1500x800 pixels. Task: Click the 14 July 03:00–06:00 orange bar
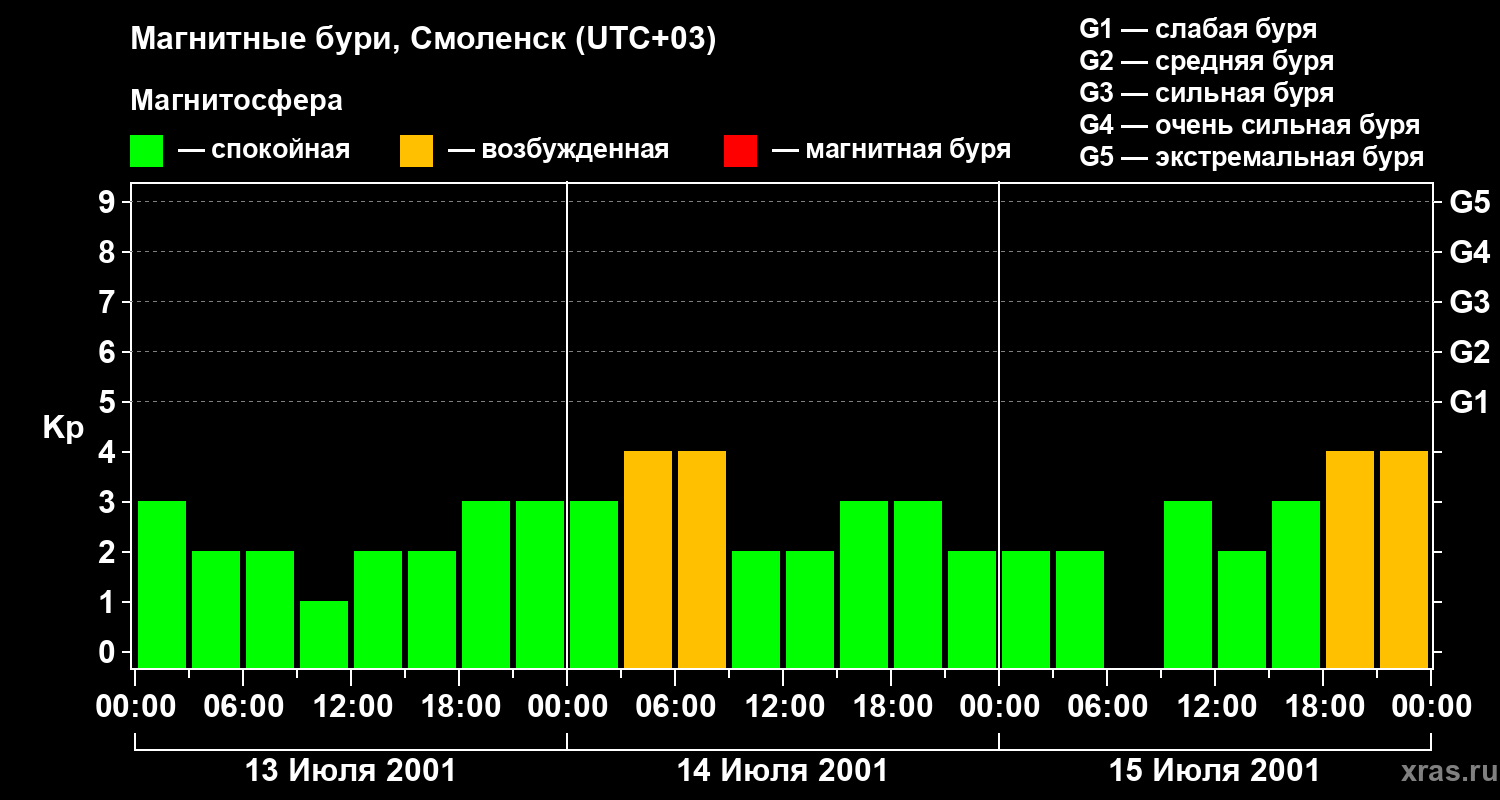648,559
